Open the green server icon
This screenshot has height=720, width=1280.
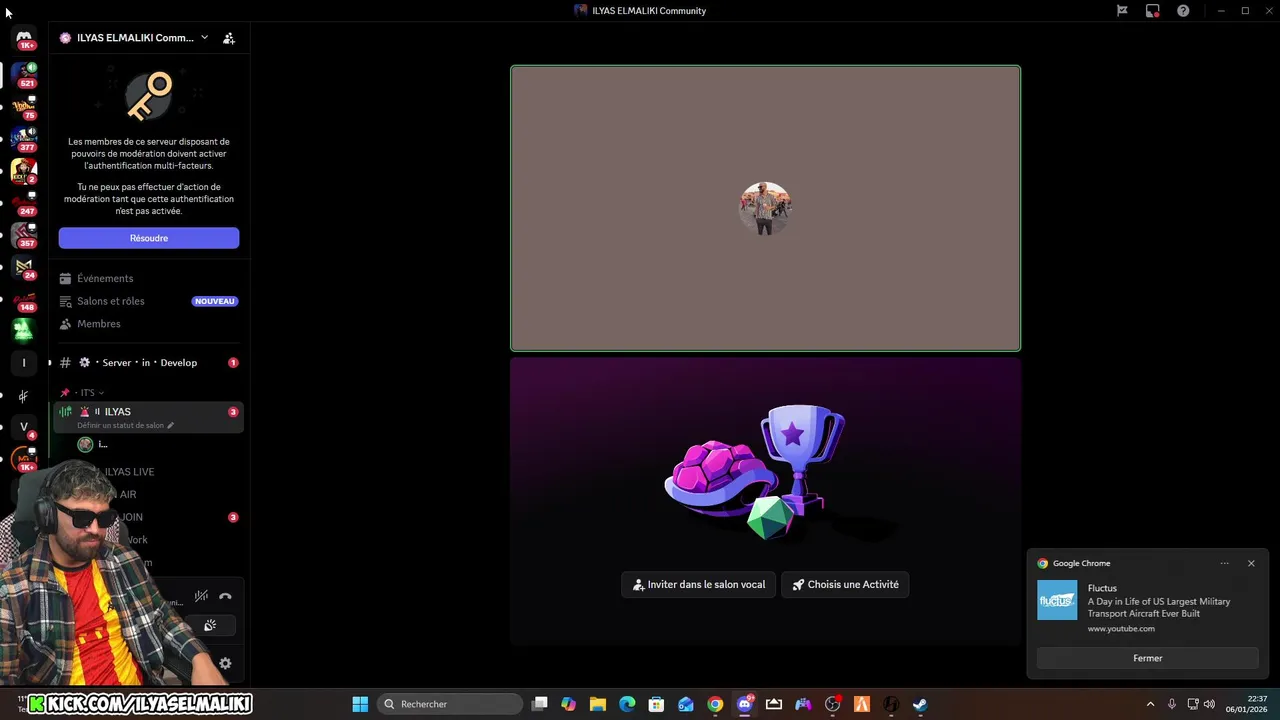coord(24,330)
